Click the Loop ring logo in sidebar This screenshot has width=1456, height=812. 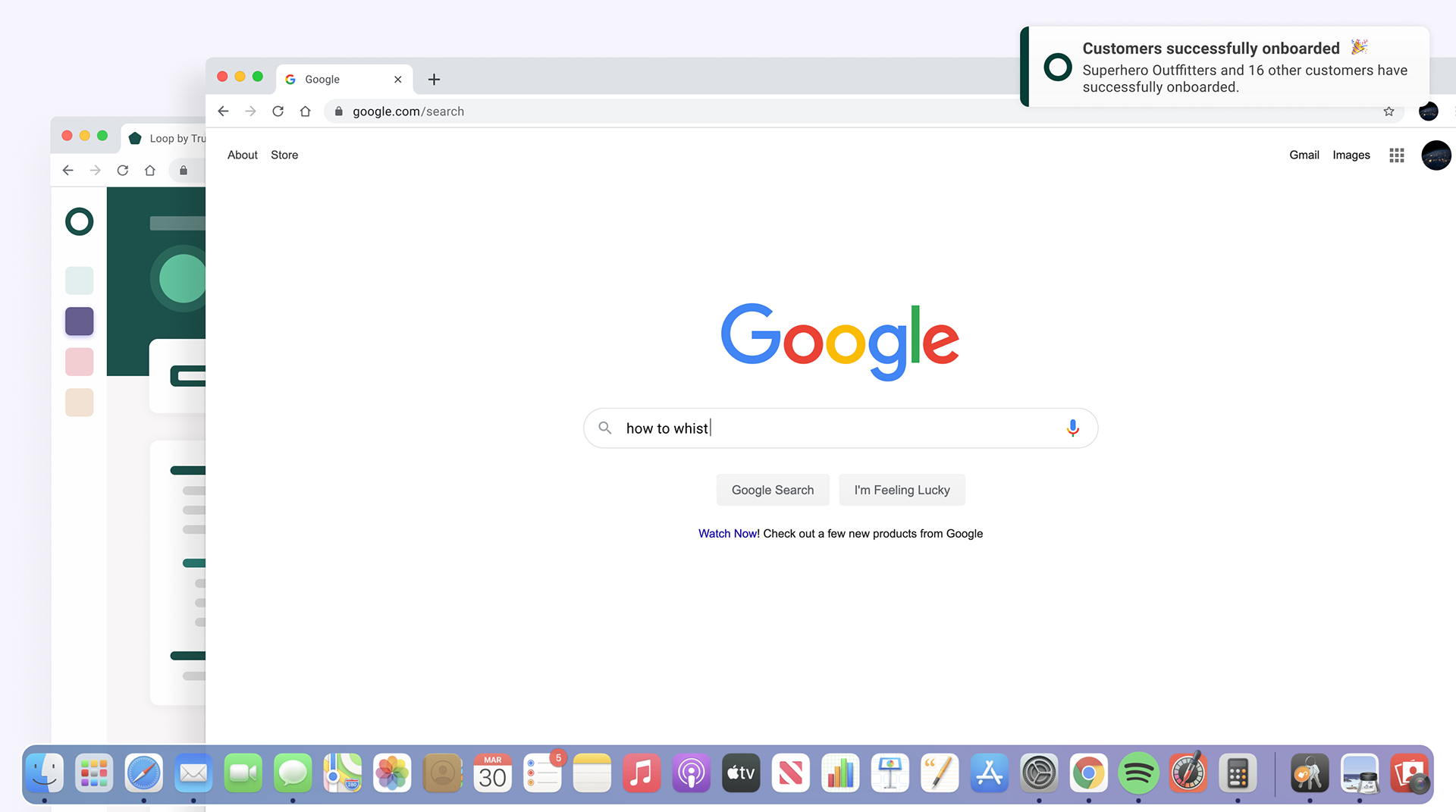pos(80,222)
